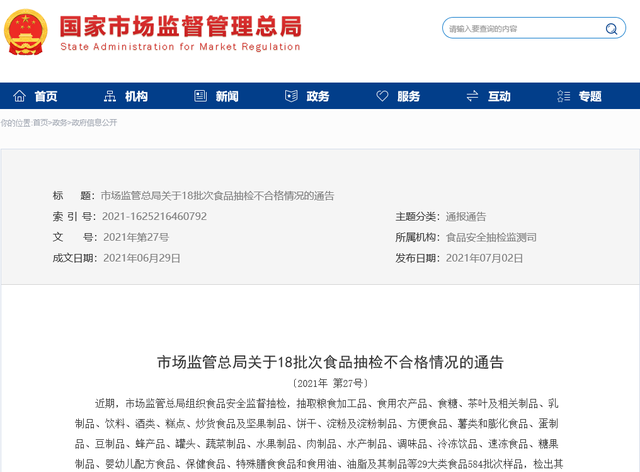Click breadcrumb link 政府信息公开
This screenshot has height=472, width=640.
[x=94, y=122]
